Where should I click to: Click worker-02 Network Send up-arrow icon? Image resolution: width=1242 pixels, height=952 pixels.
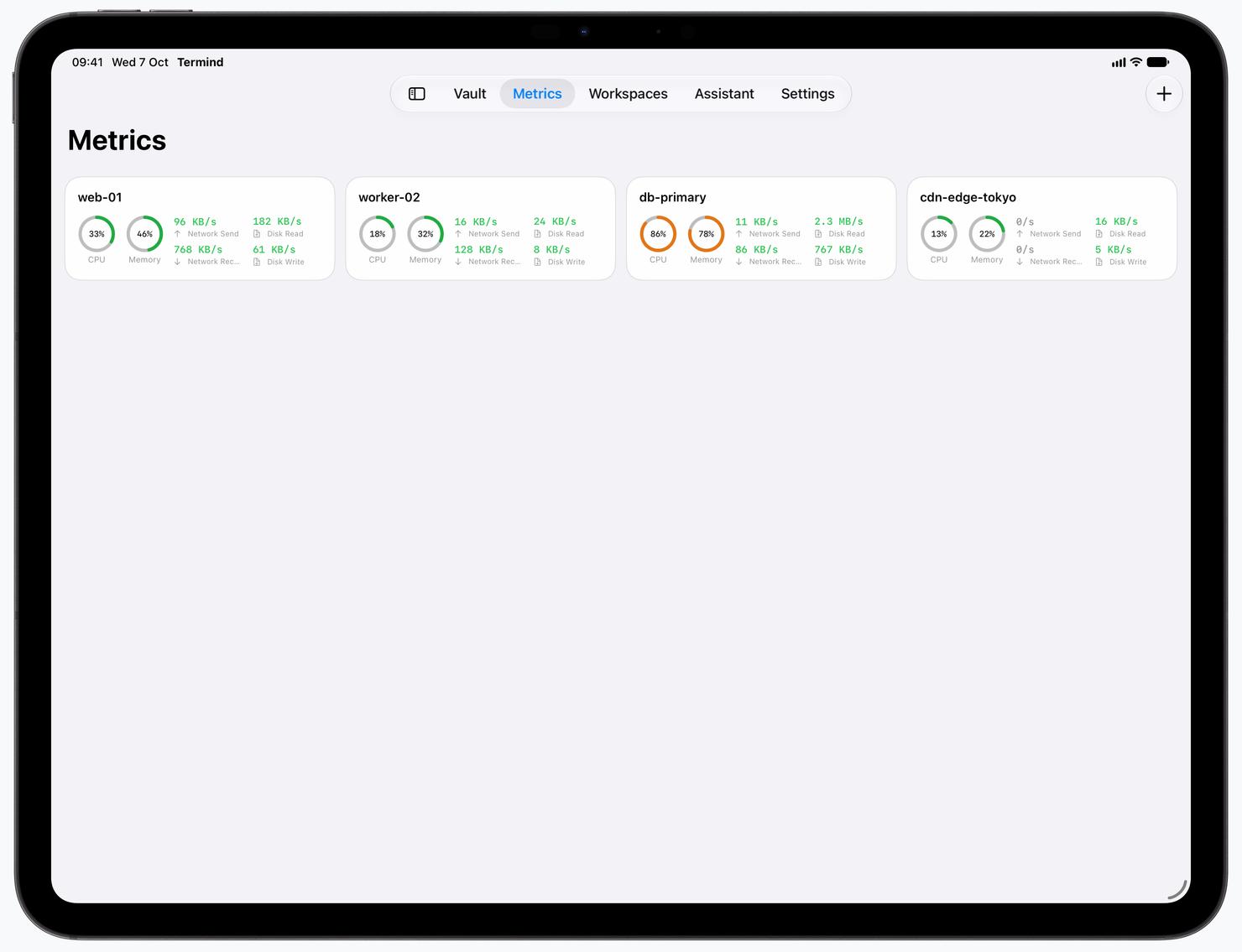tap(458, 234)
